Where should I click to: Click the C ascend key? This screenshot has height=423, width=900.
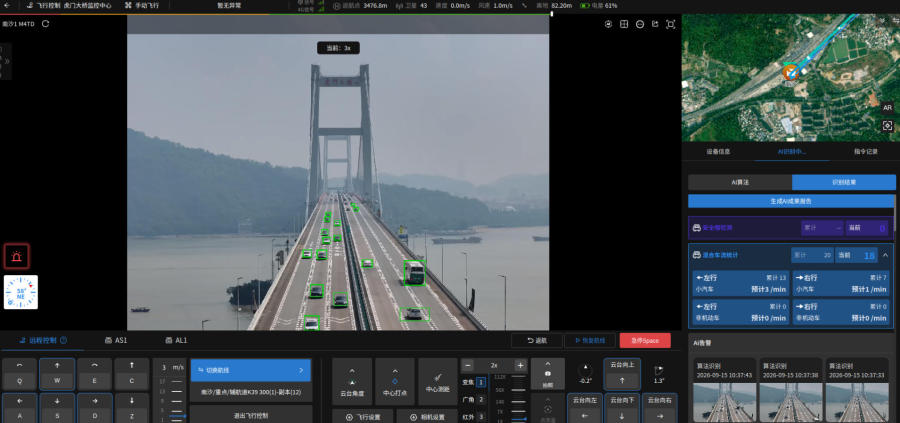tap(131, 374)
